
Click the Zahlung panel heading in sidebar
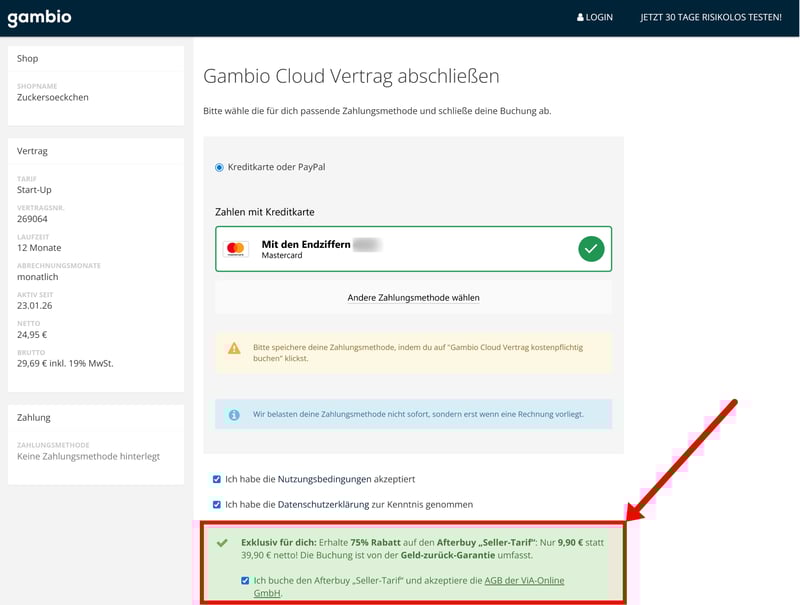click(34, 417)
